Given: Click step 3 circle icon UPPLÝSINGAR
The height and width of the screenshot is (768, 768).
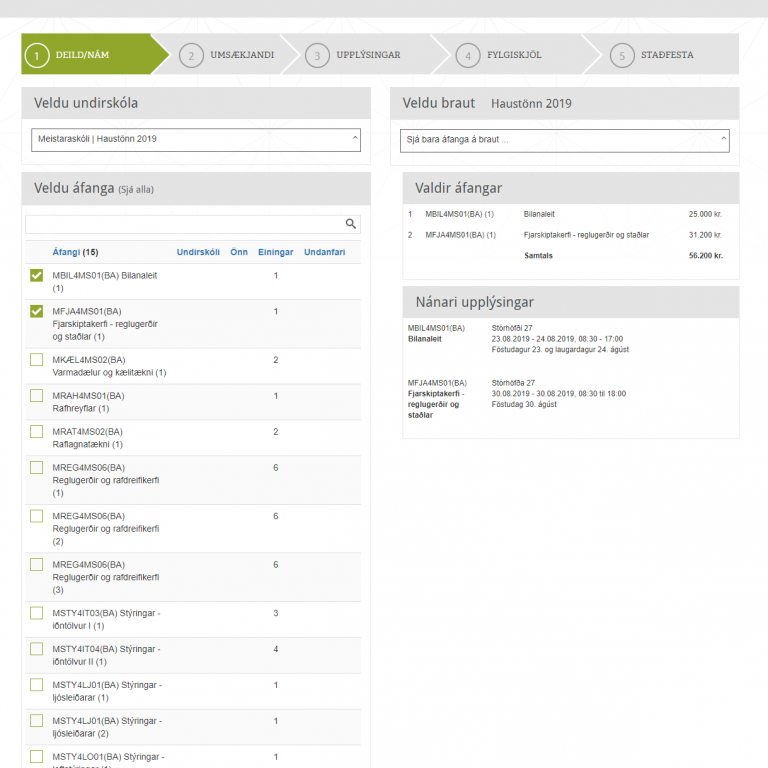Looking at the screenshot, I should point(317,55).
